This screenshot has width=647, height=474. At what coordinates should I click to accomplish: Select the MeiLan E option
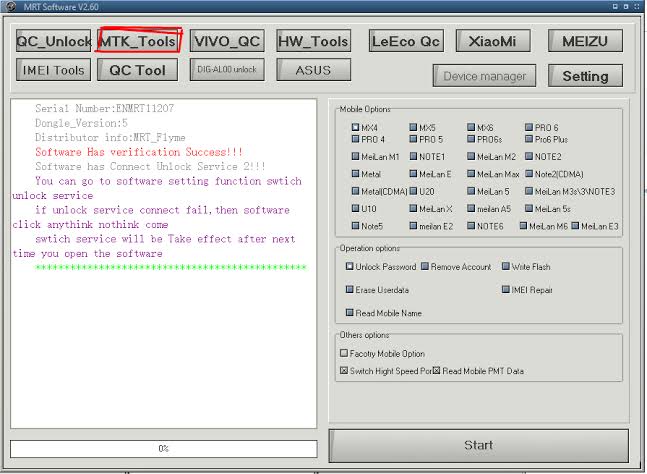pos(413,174)
